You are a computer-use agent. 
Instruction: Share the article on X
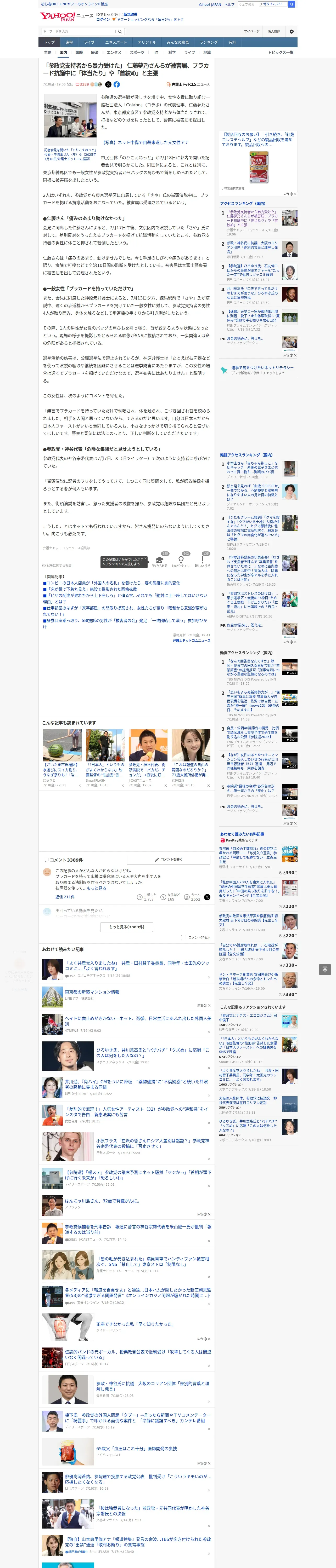(x=109, y=85)
